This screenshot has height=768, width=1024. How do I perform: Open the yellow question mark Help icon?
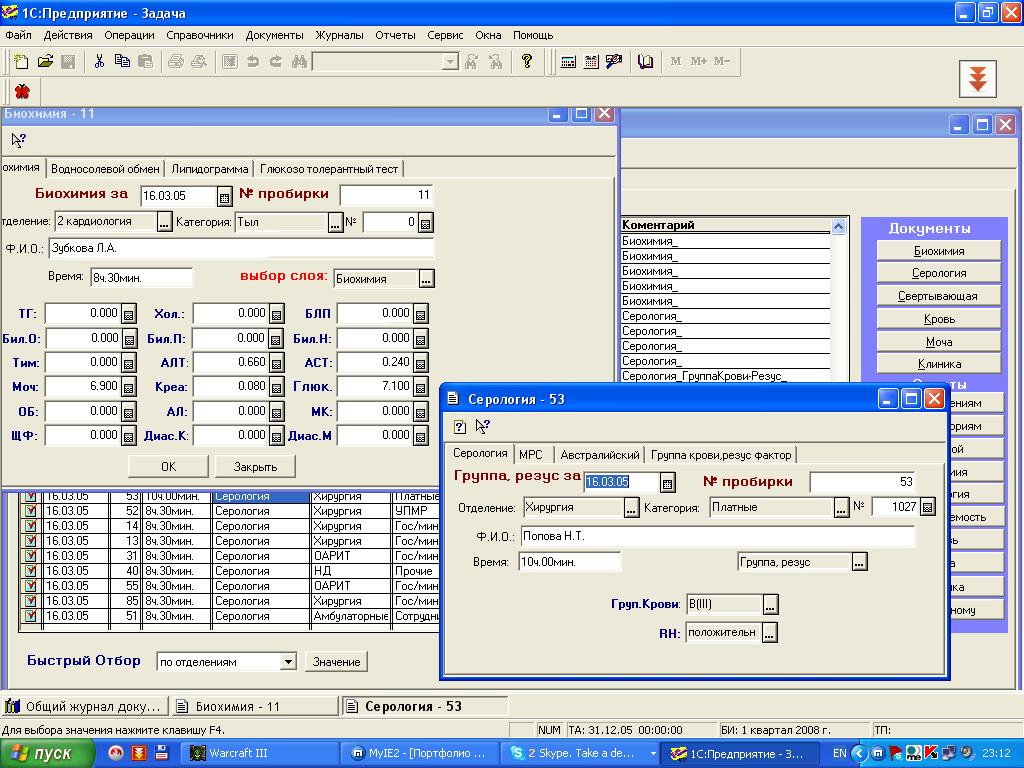526,61
